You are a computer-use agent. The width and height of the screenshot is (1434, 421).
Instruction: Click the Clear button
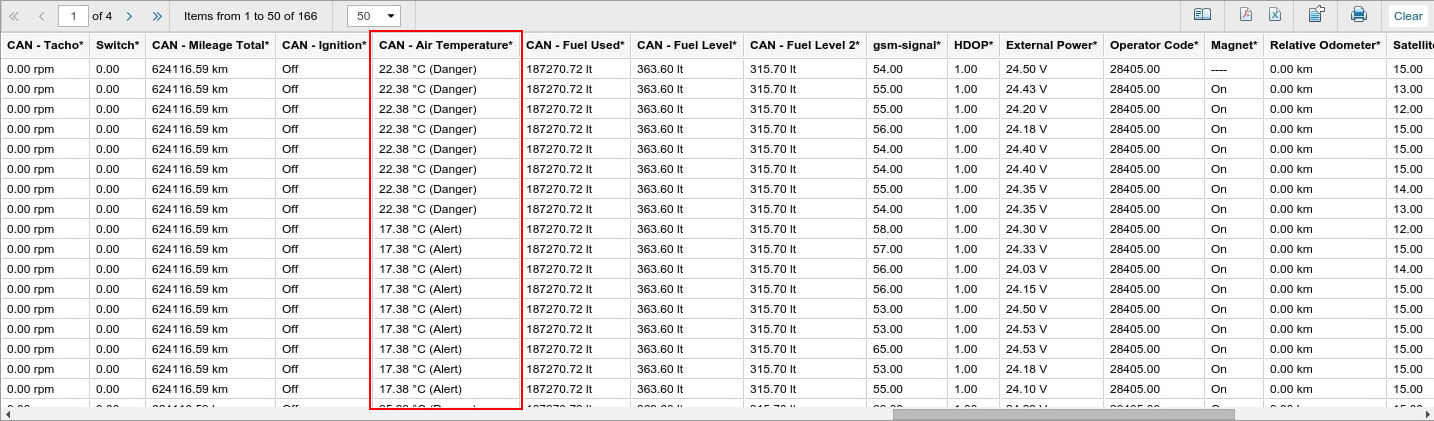[1408, 16]
